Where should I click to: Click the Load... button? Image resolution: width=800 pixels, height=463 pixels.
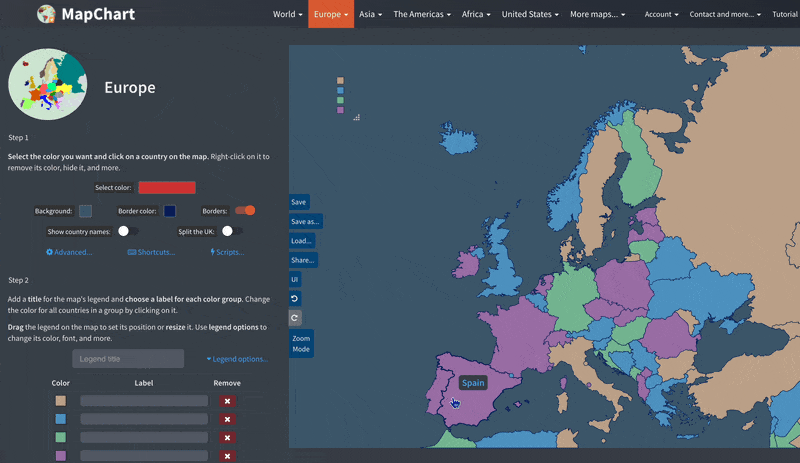pos(302,241)
